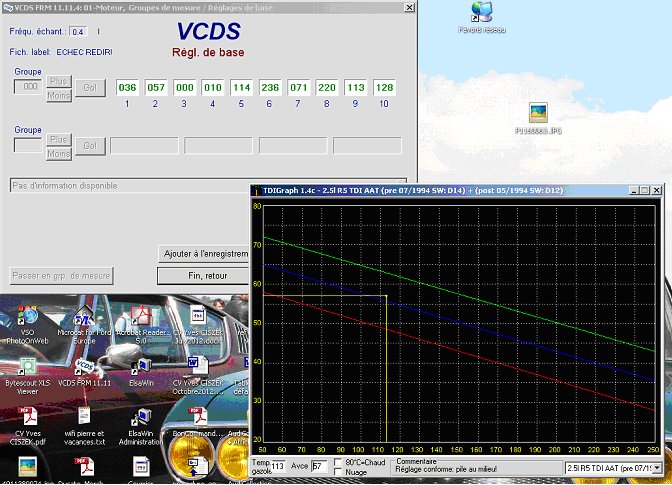The image size is (672, 485).
Task: Select CV Yves CISZEK.pdf file icon
Action: coord(27,417)
